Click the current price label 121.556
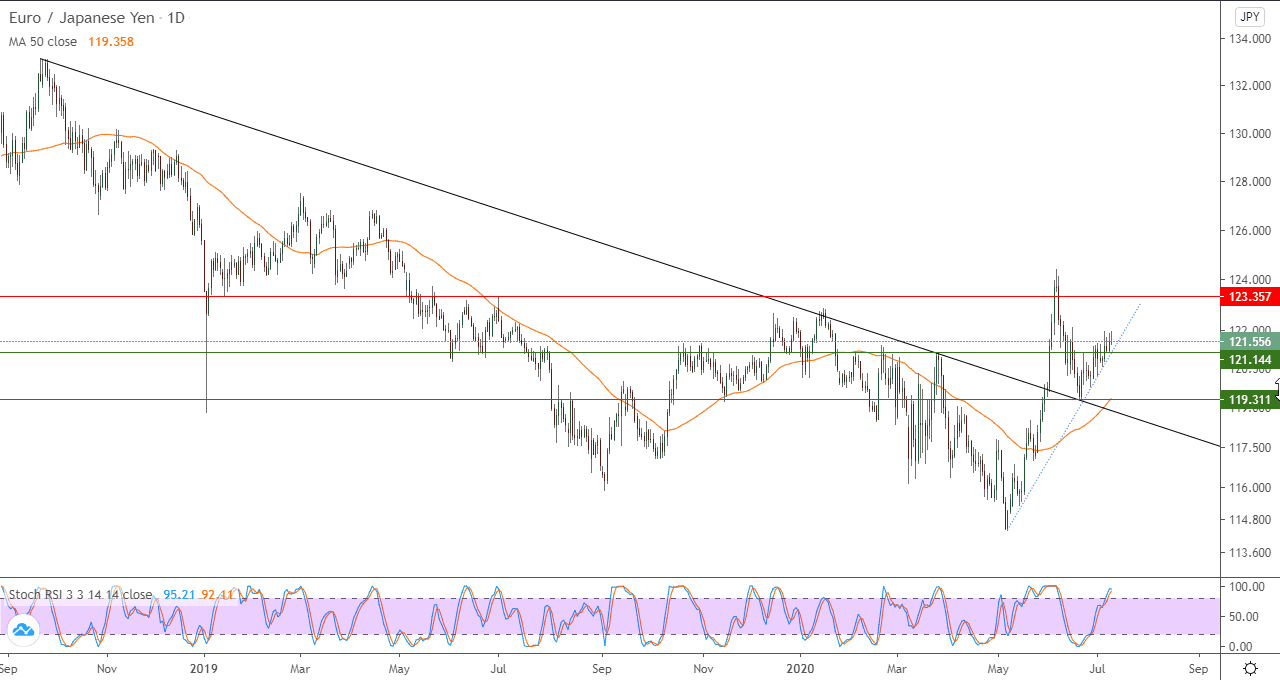Screen dimensions: 1280x680 (1249, 341)
